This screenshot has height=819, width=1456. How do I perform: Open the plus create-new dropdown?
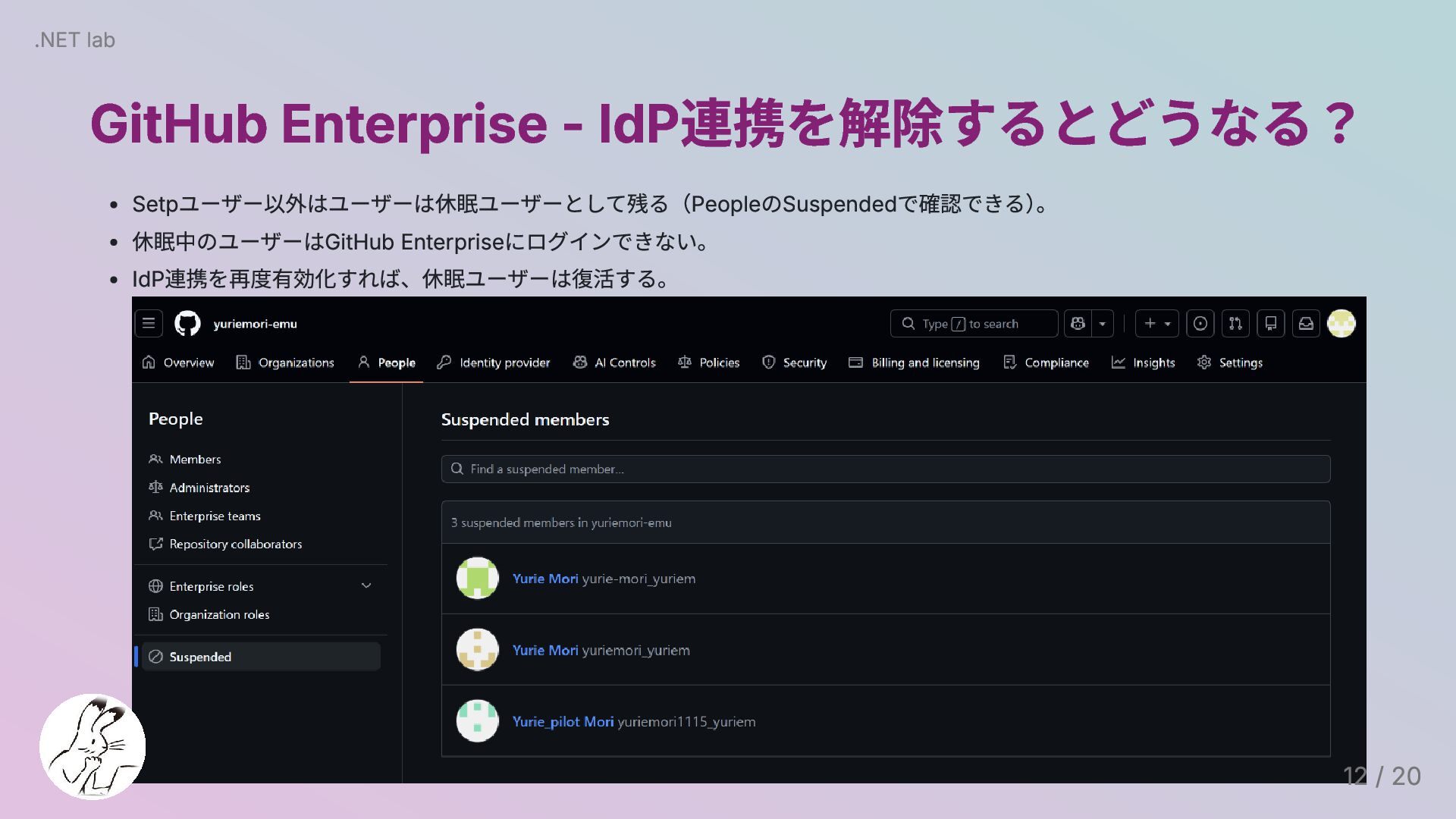(x=1156, y=324)
